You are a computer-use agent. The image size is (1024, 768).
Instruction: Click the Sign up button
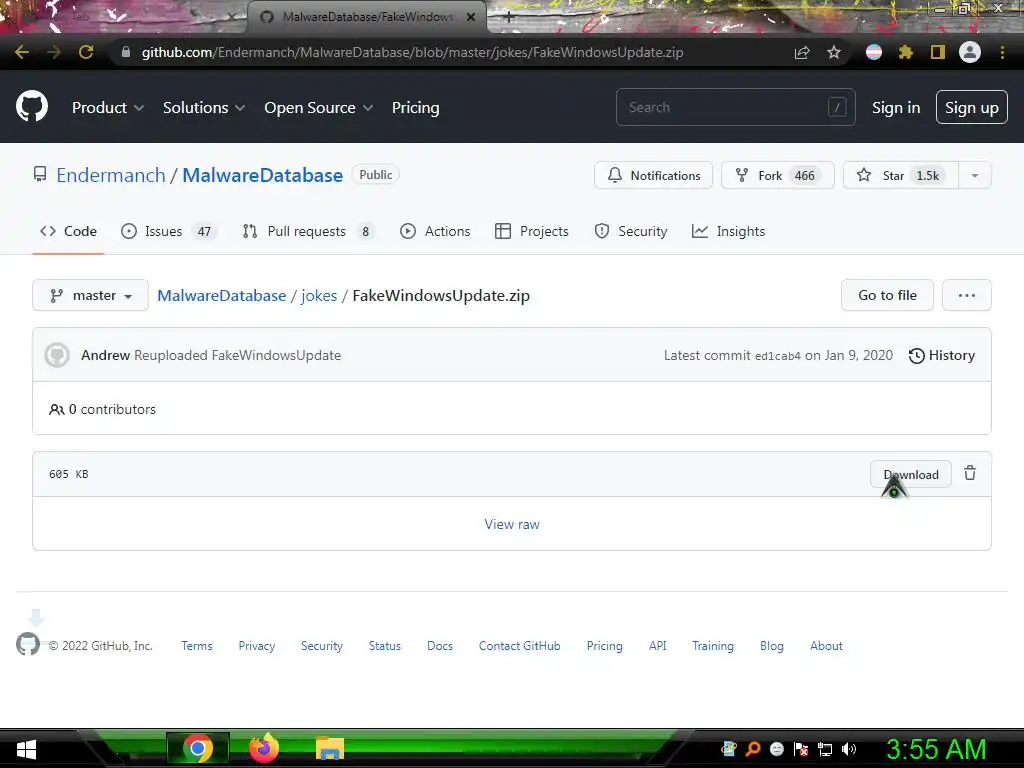(x=972, y=107)
